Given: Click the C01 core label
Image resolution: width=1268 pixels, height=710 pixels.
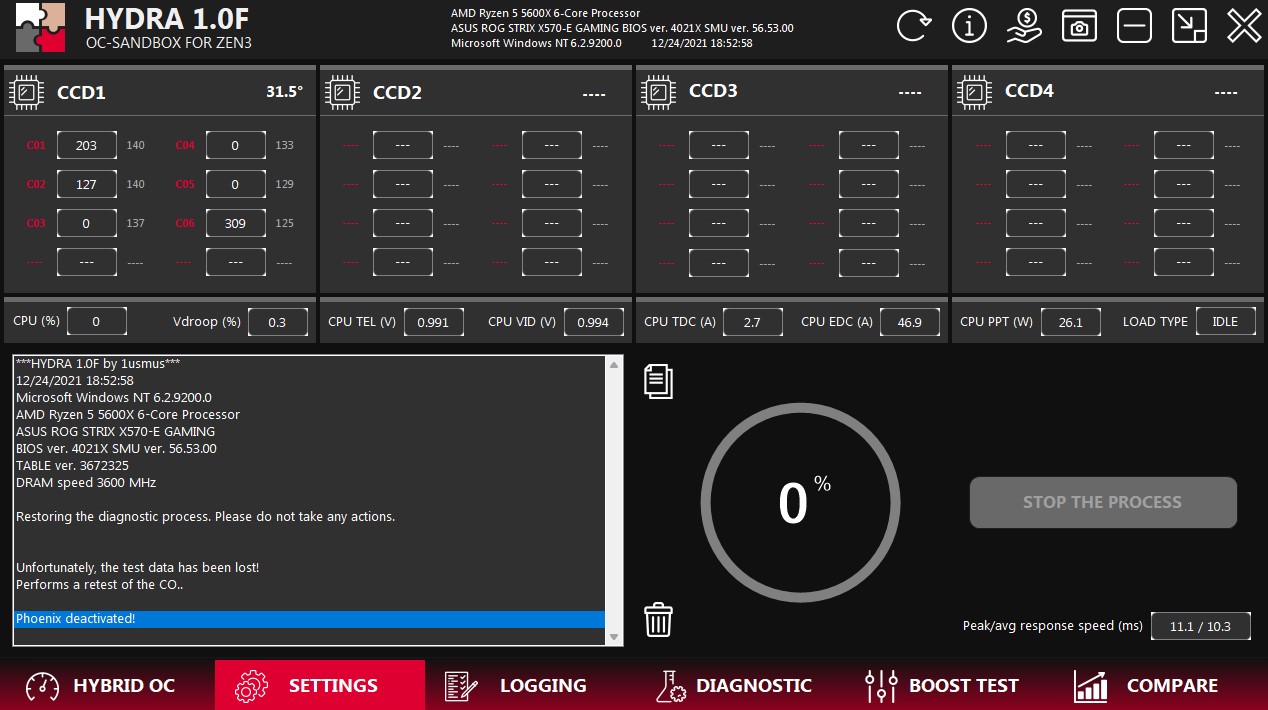Looking at the screenshot, I should 36,145.
